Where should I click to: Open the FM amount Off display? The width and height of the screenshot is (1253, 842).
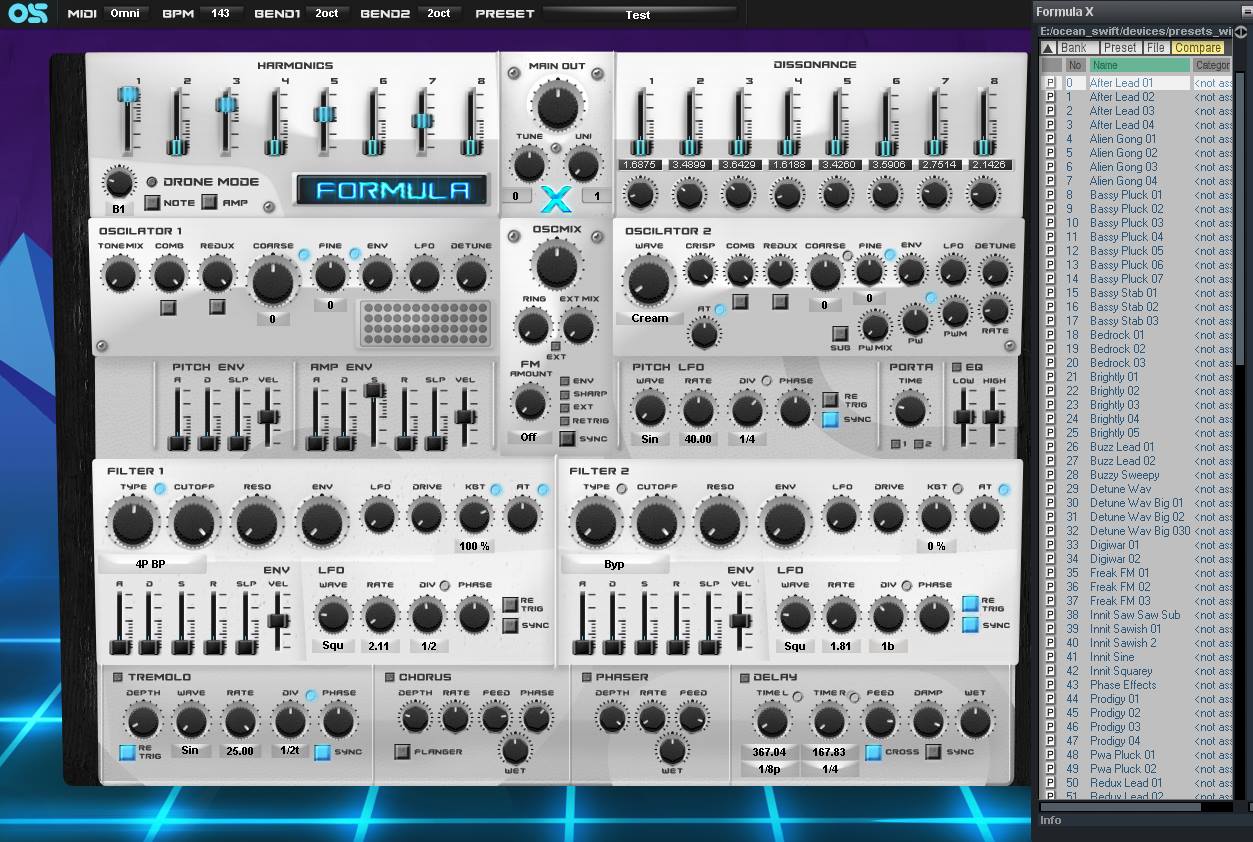point(528,437)
